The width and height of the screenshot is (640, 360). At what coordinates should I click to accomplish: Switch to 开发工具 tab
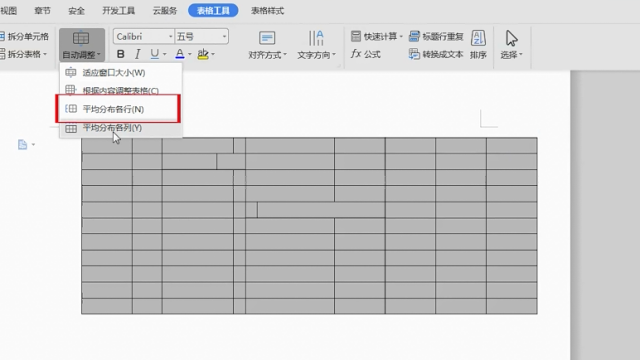click(118, 11)
